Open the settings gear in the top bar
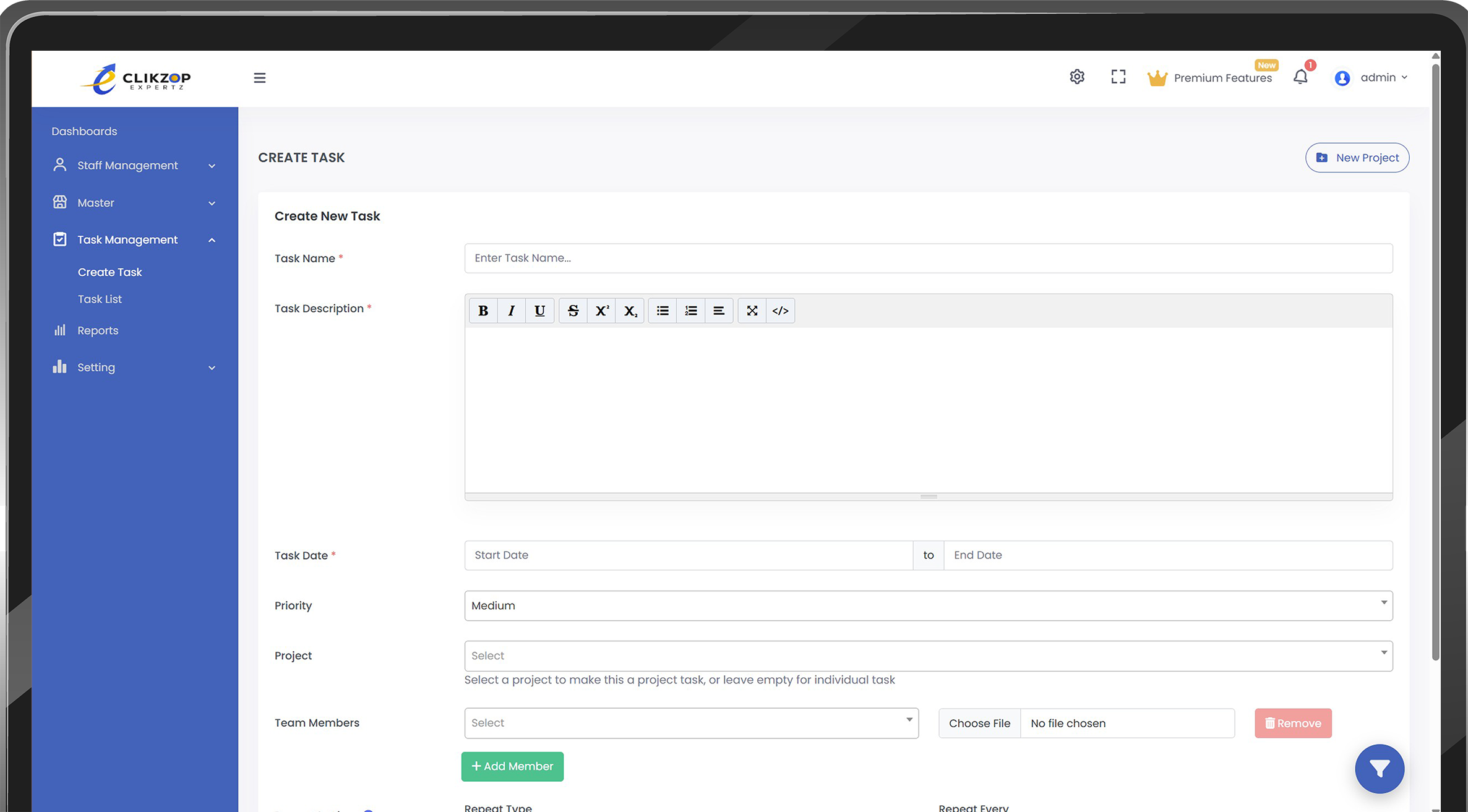Image resolution: width=1468 pixels, height=812 pixels. pyautogui.click(x=1076, y=77)
